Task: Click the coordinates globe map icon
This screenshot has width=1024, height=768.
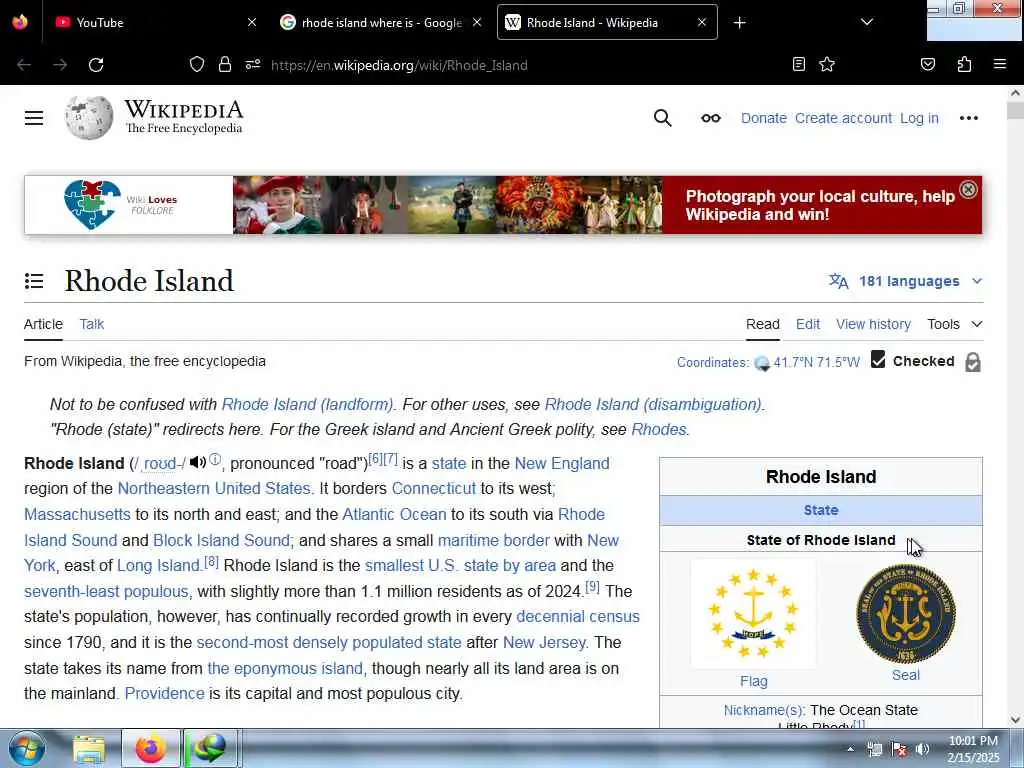Action: point(761,363)
